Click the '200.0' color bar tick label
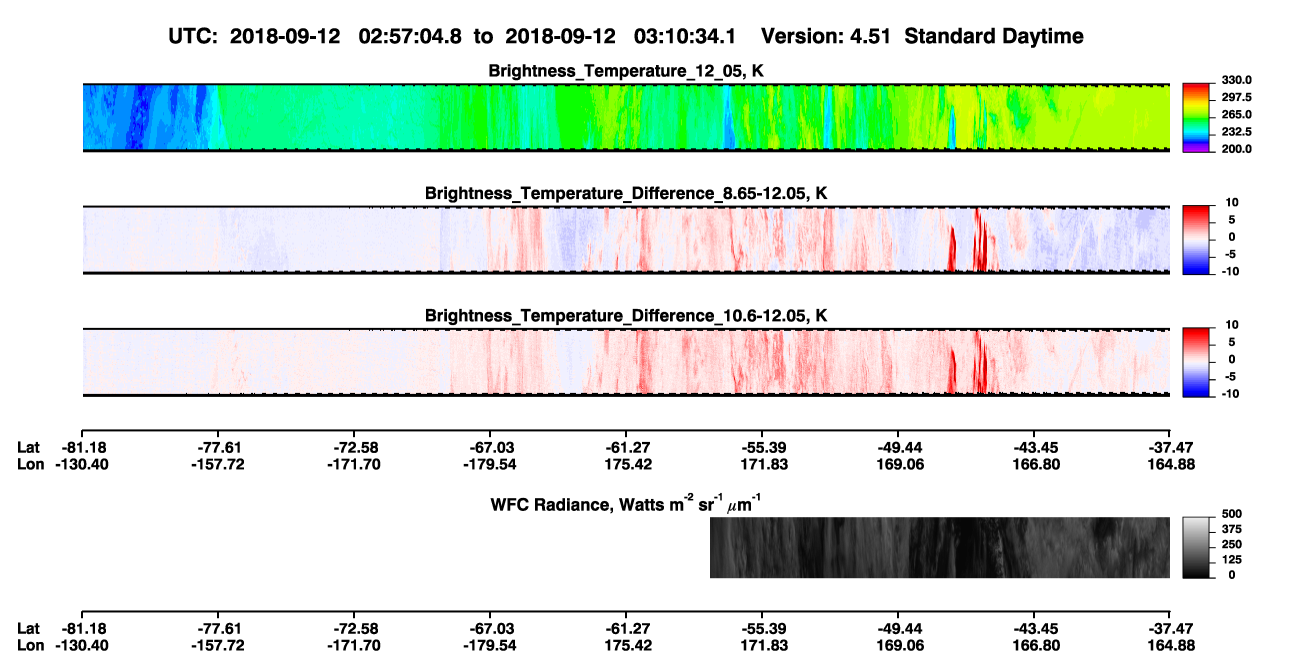Viewport: 1300px width, 667px height. [x=1237, y=149]
